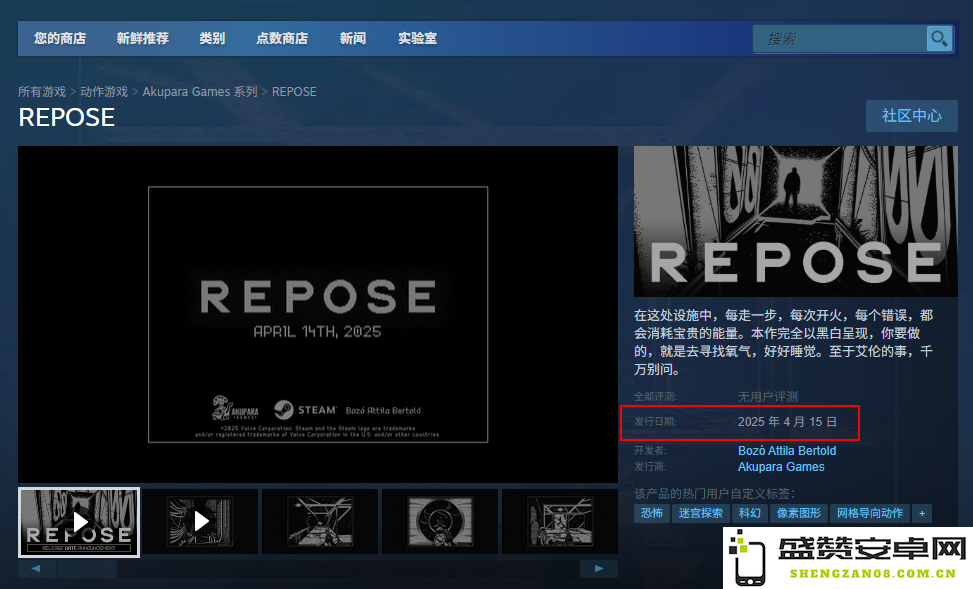Open 您的商店 menu

coord(60,38)
